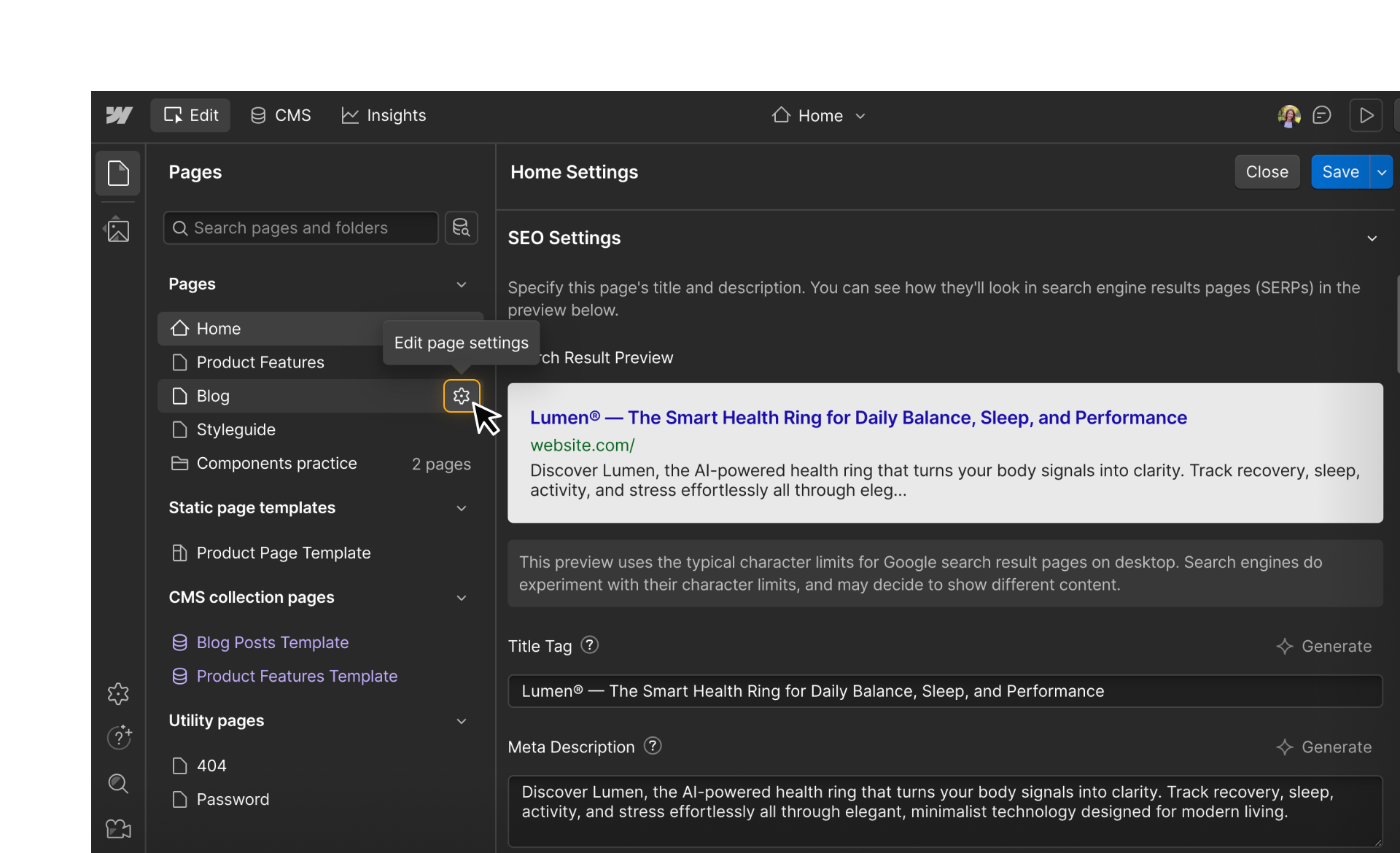This screenshot has height=853, width=1400.
Task: Open the comments panel
Action: click(1322, 114)
